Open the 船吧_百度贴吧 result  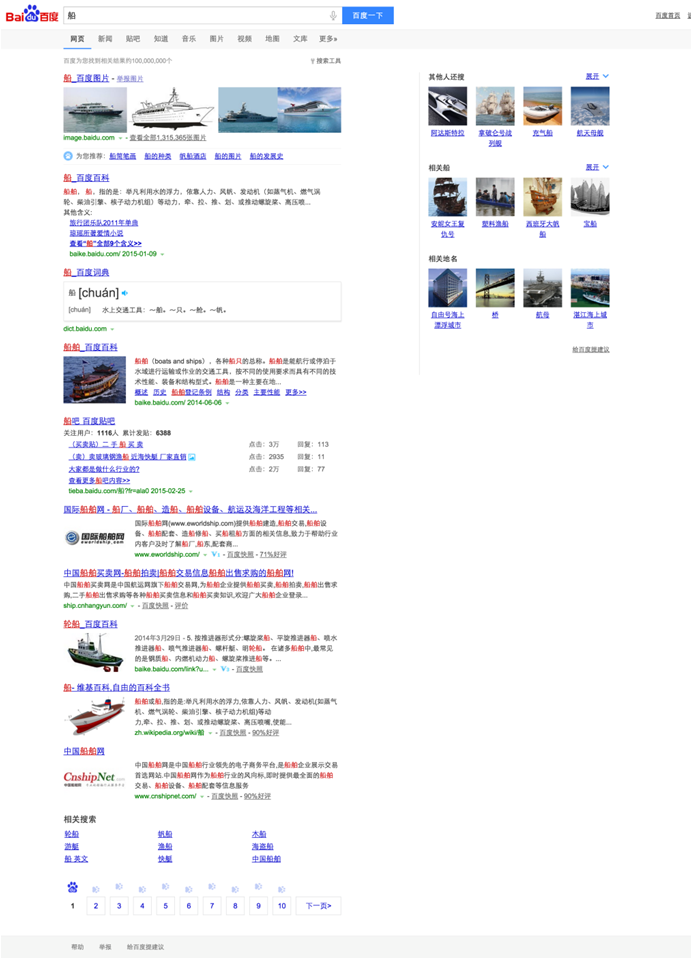[x=89, y=421]
